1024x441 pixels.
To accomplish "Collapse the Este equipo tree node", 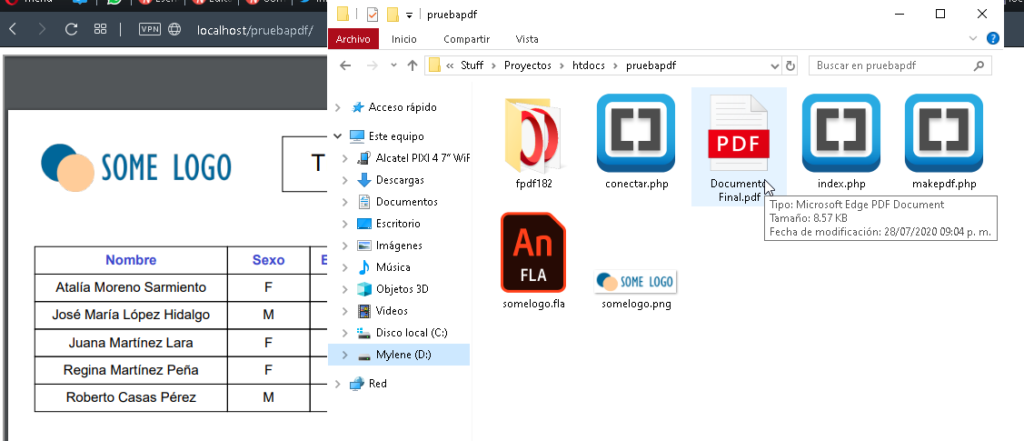I will 338,137.
